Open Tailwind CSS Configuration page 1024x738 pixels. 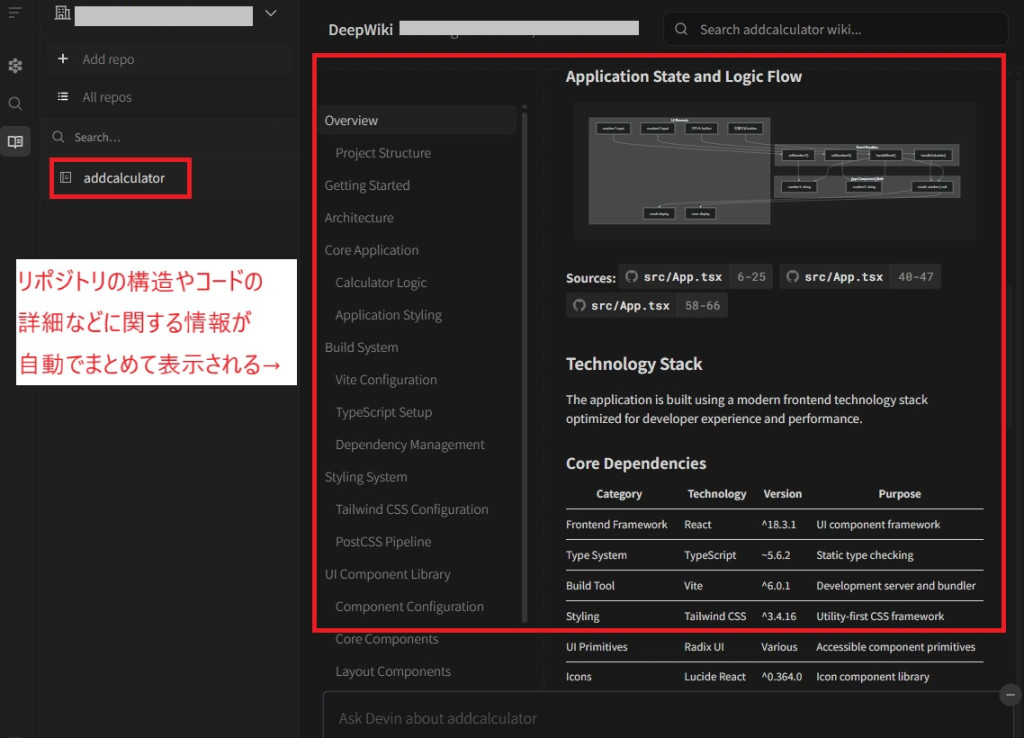pos(412,509)
